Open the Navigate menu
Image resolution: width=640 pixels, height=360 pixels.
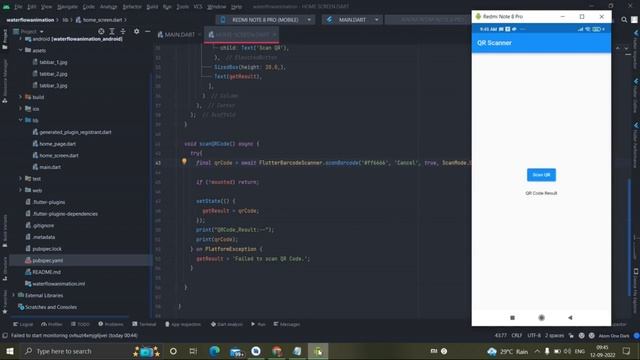click(67, 7)
